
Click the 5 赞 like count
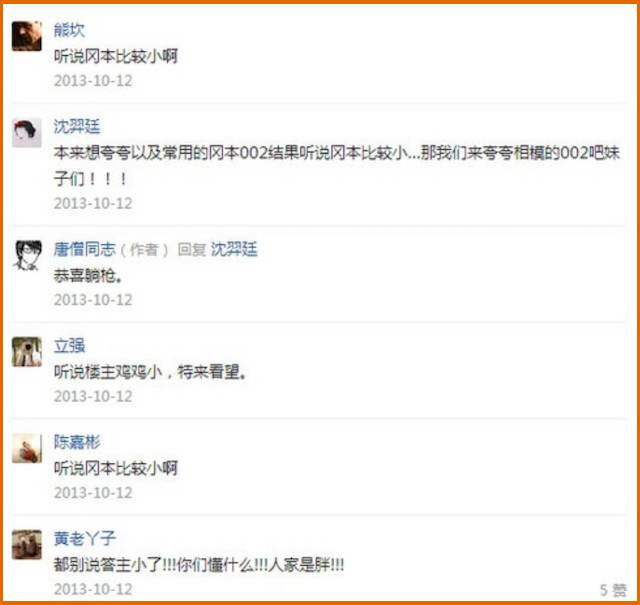click(613, 589)
